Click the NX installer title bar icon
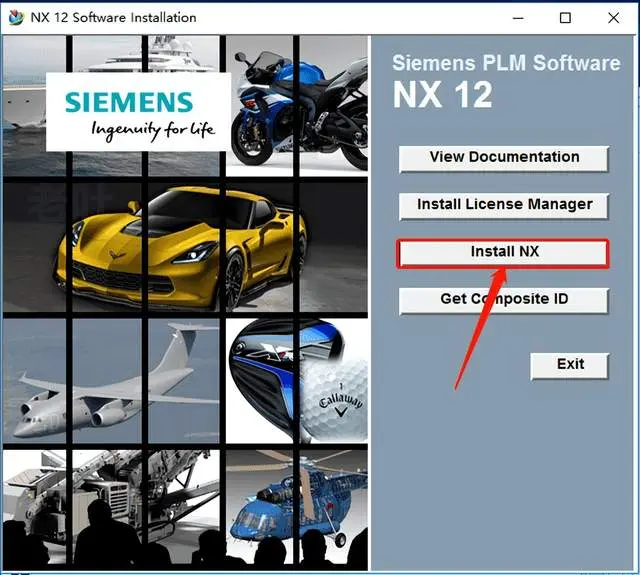The height and width of the screenshot is (575, 640). [16, 18]
